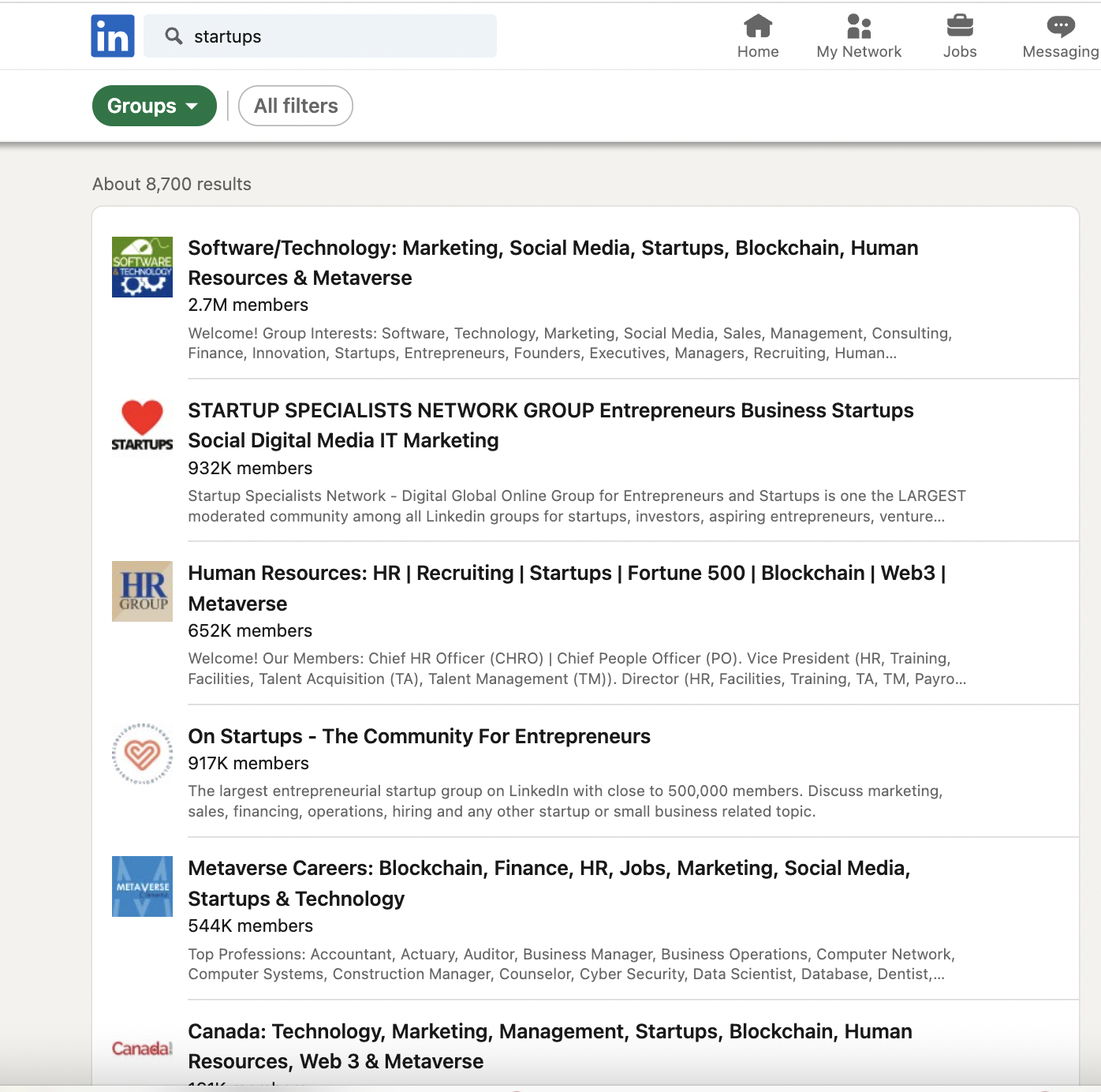Expand the Groups filter dropdown

[x=155, y=106]
